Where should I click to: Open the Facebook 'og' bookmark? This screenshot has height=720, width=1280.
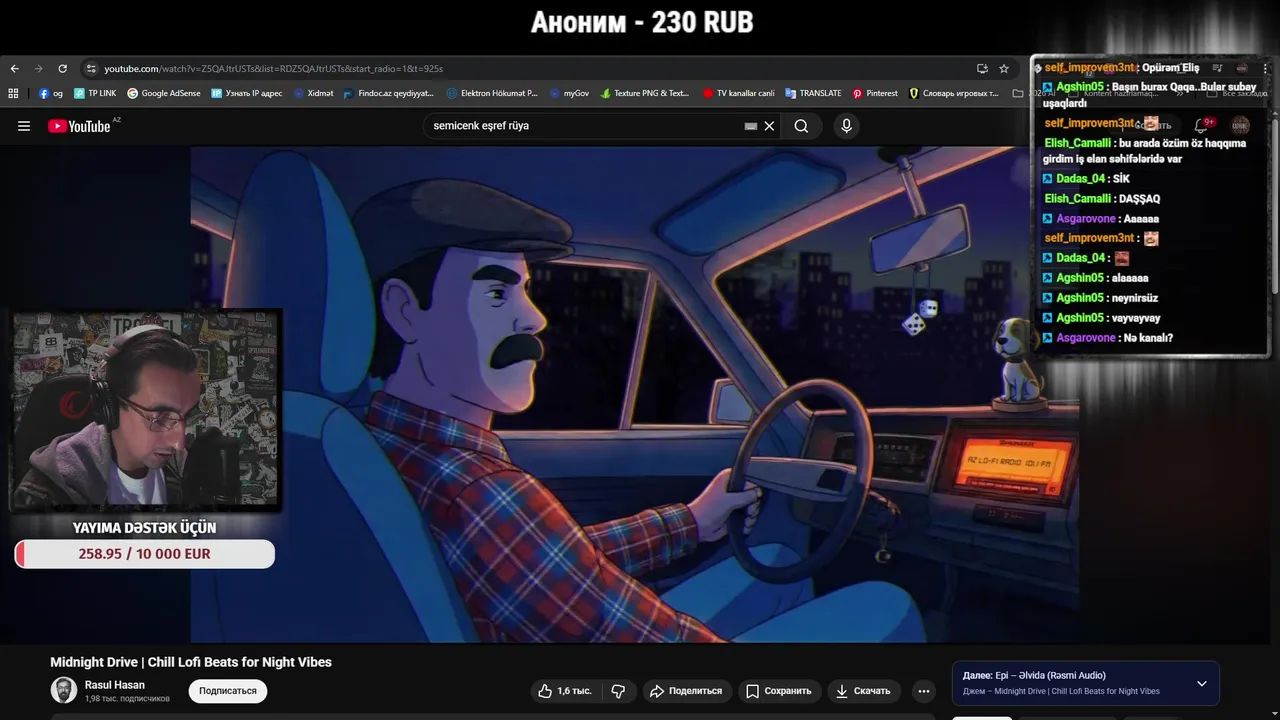pos(51,93)
